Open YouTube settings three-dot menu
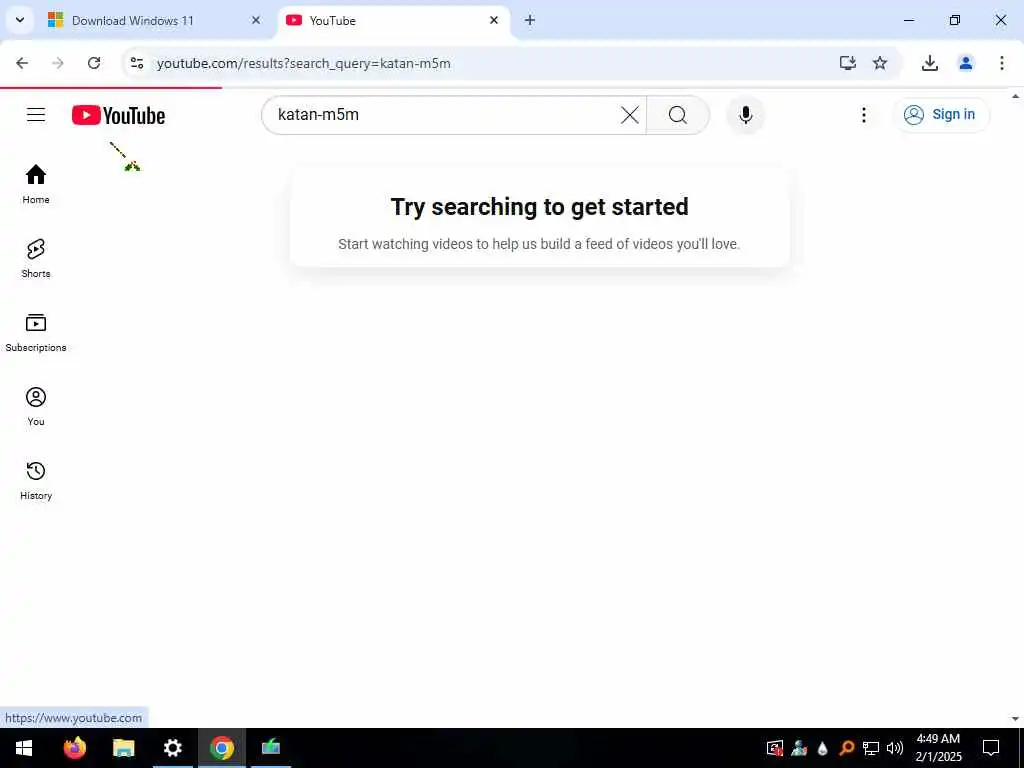The width and height of the screenshot is (1024, 768). [863, 115]
